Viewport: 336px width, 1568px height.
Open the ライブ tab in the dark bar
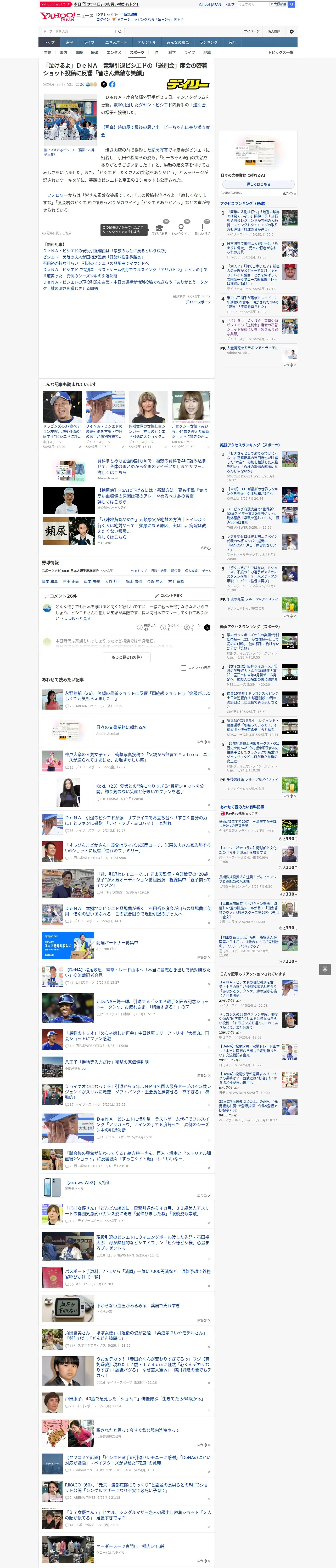coord(89,43)
